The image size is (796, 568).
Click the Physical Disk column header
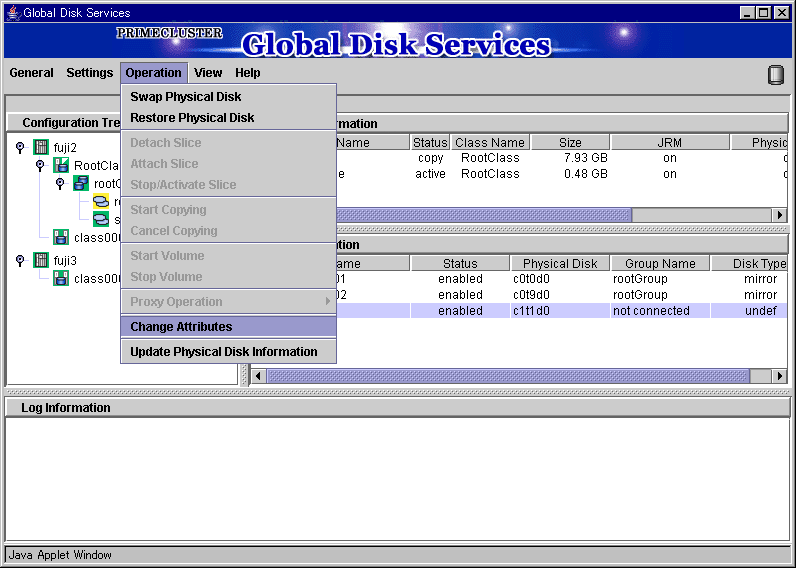[x=560, y=263]
